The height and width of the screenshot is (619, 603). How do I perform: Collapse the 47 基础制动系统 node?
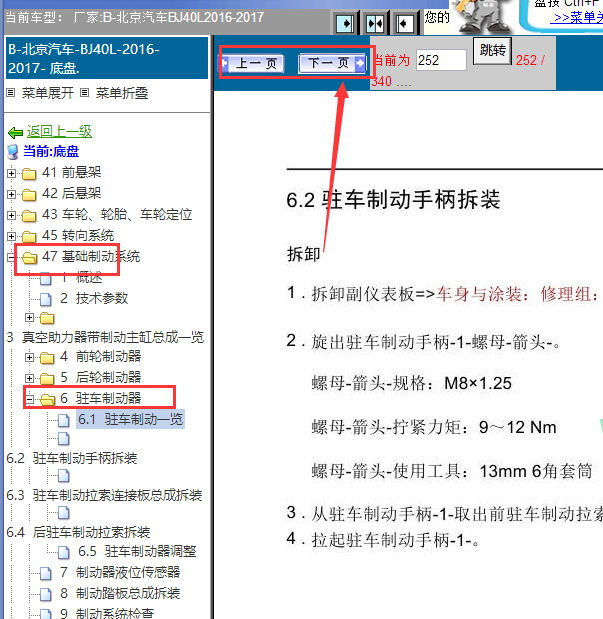(x=11, y=257)
